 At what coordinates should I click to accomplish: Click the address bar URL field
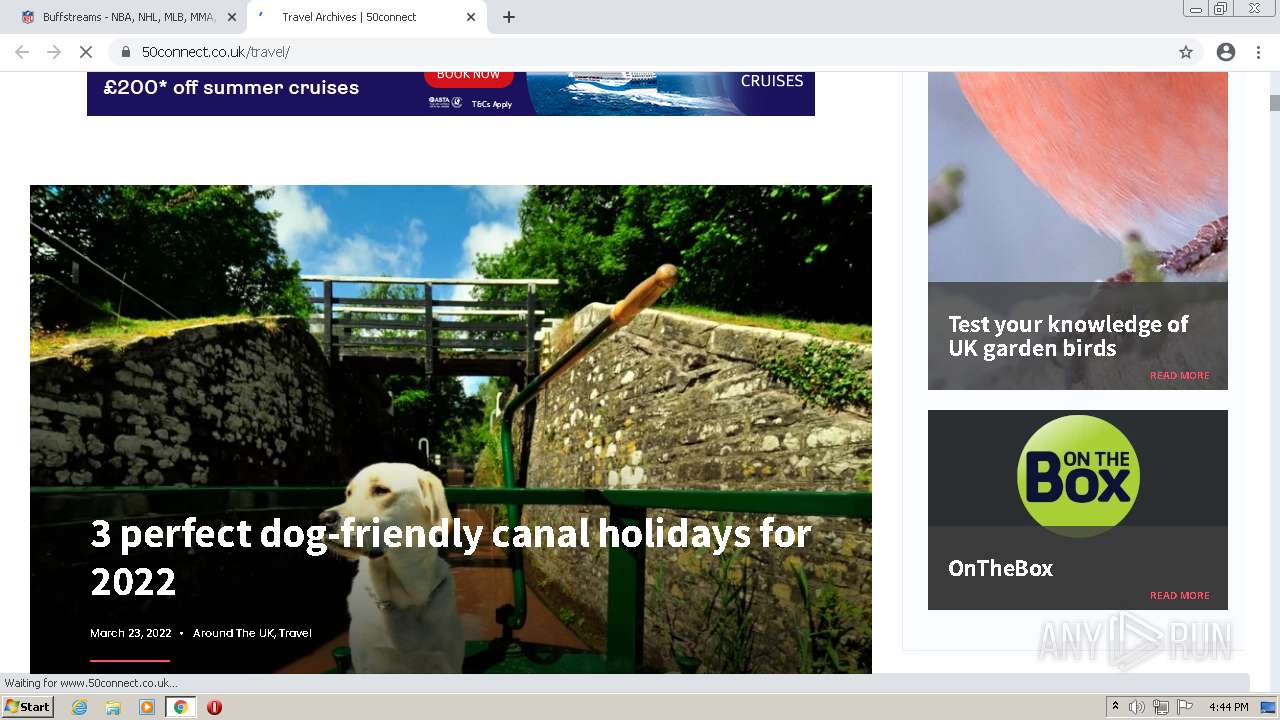(640, 52)
